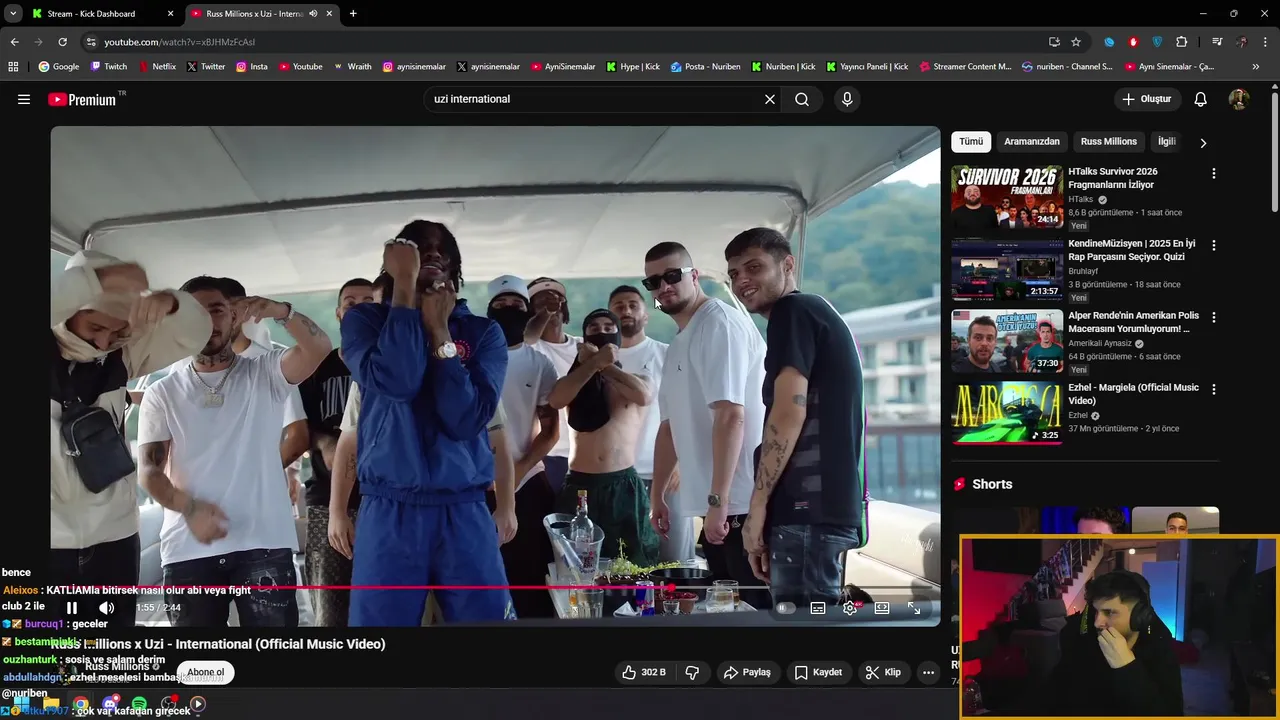This screenshot has width=1280, height=720.
Task: Click the address bar URL
Action: tap(180, 42)
